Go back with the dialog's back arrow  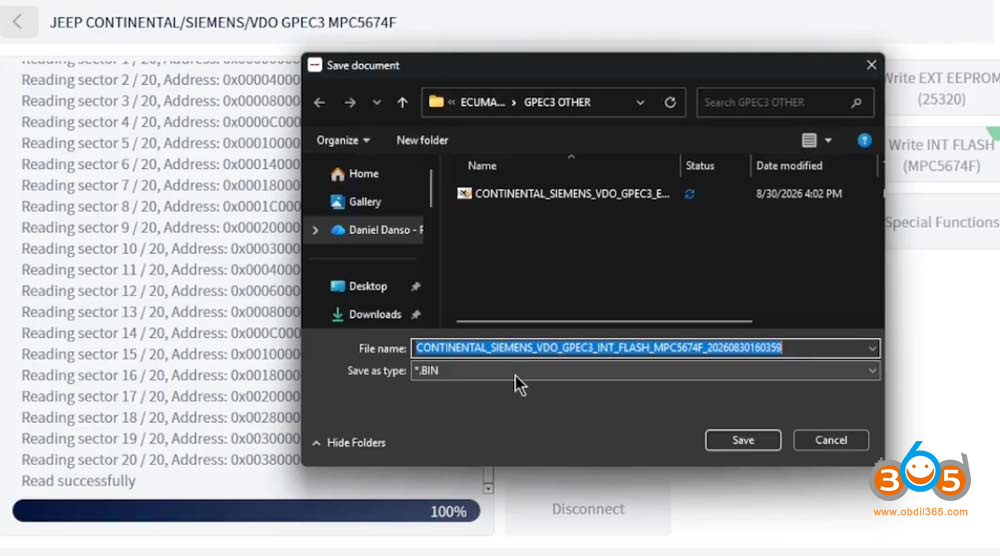pos(320,103)
